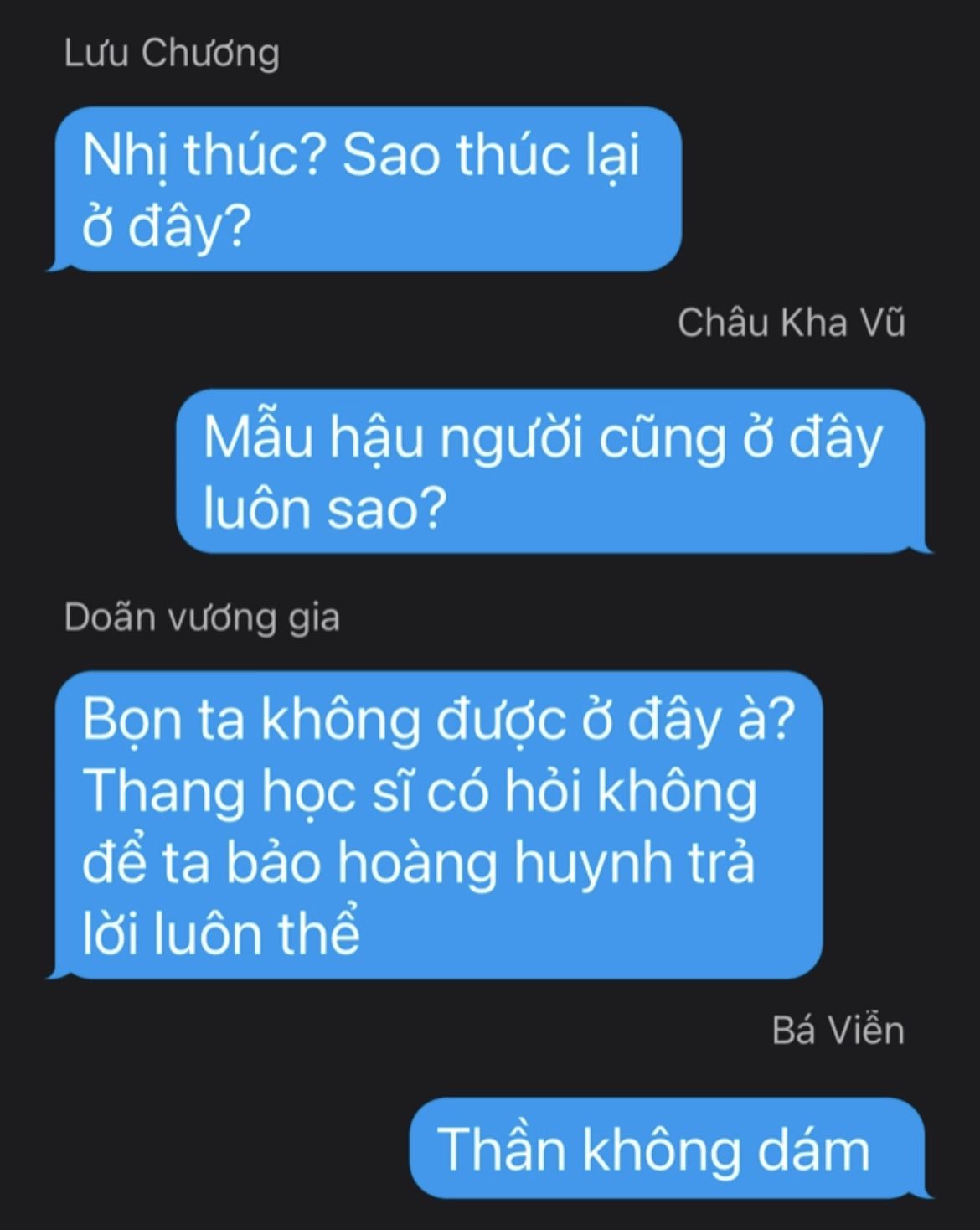Click 'Sao thúc lại' in the first bubble

pos(491,157)
